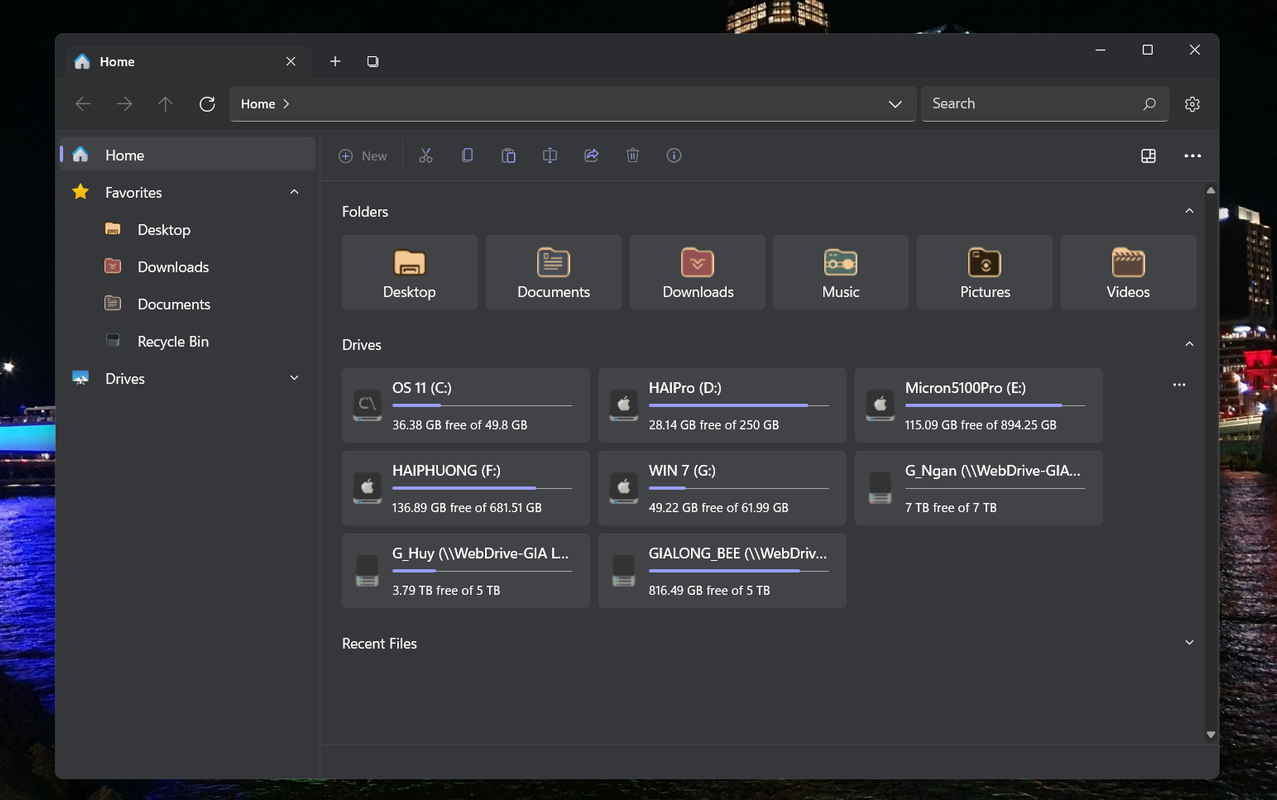Click the Copy icon in toolbar
The image size is (1277, 800).
tap(467, 156)
